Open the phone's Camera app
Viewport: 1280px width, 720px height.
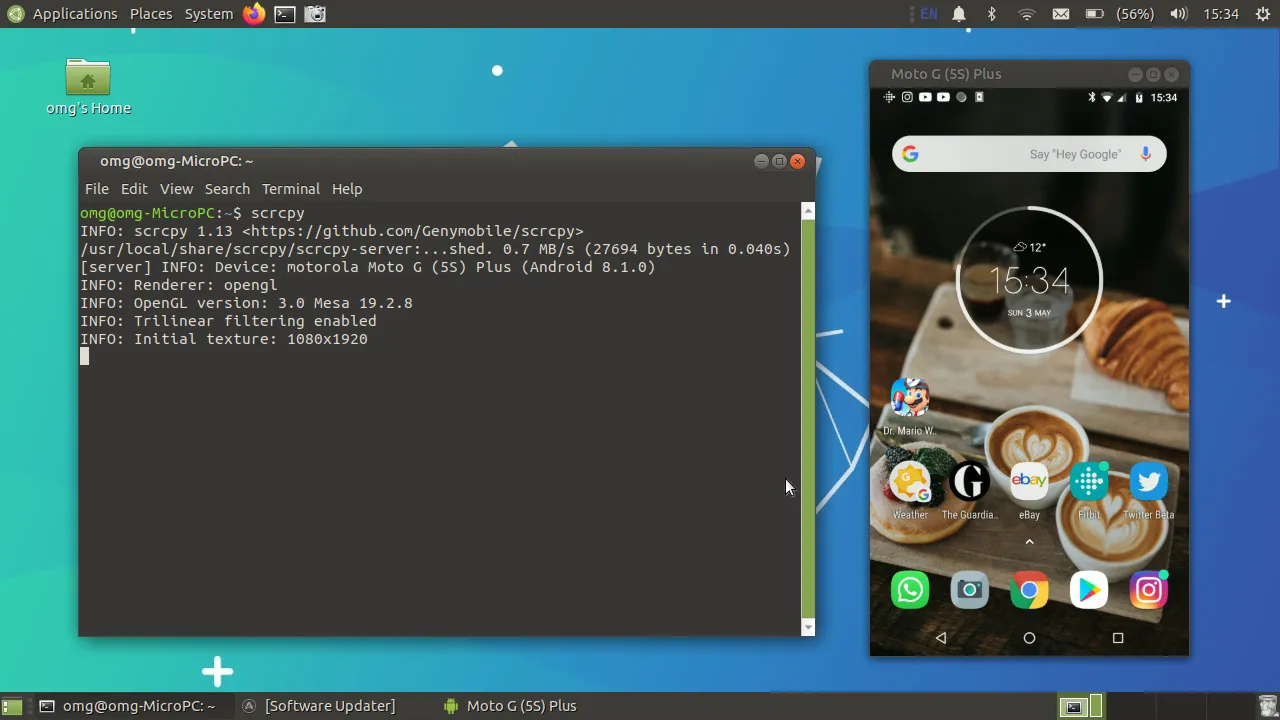point(969,589)
